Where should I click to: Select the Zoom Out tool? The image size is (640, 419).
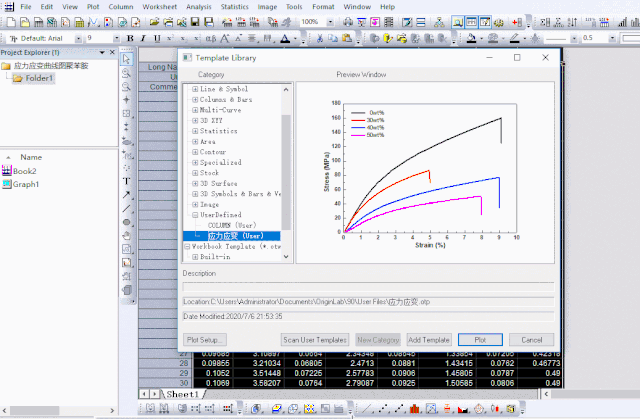[x=127, y=87]
